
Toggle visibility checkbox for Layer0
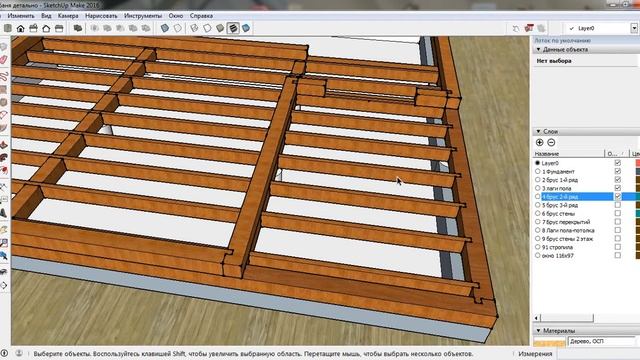pyautogui.click(x=618, y=163)
